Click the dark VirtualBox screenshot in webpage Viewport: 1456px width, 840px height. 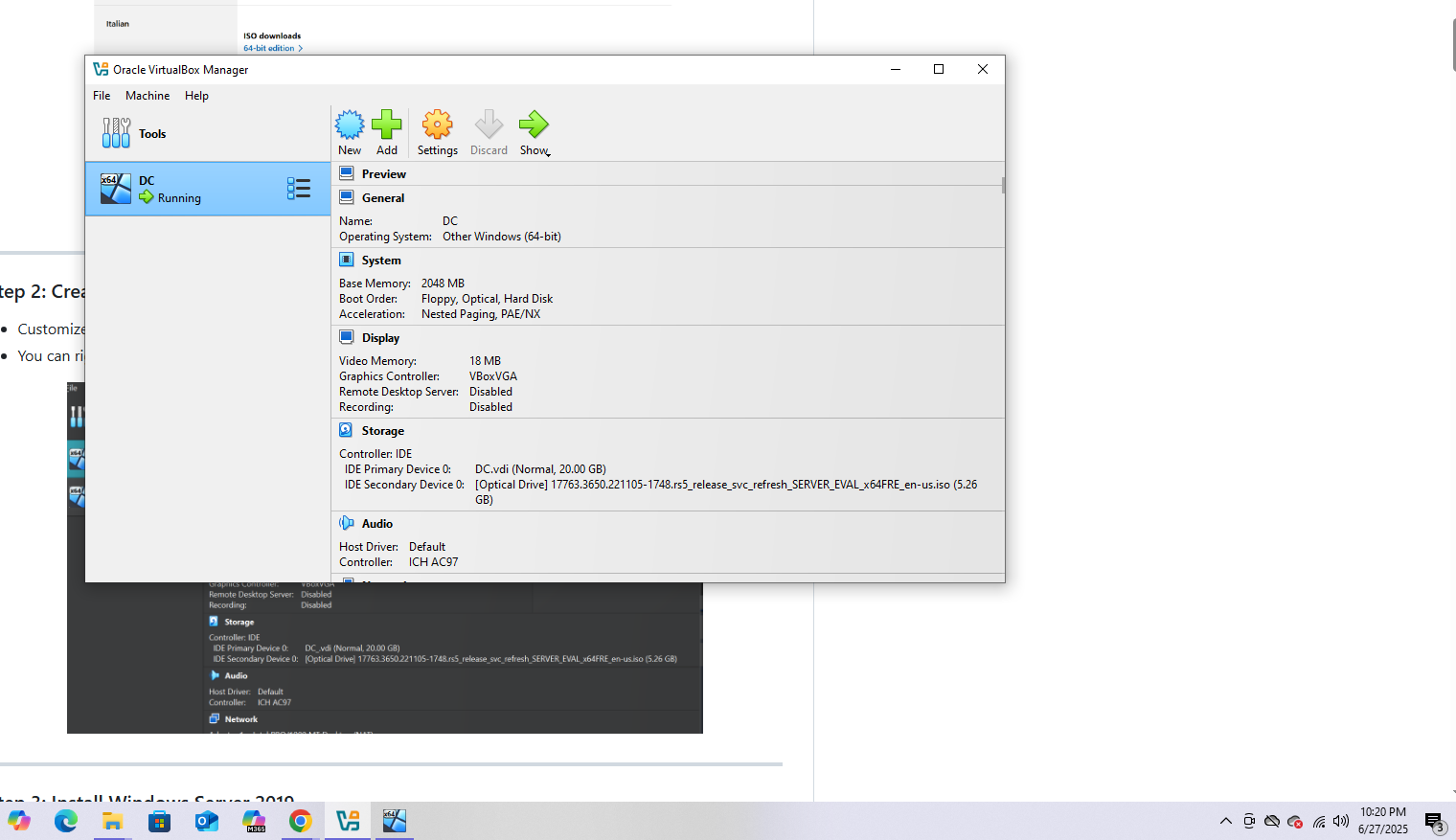(x=385, y=657)
